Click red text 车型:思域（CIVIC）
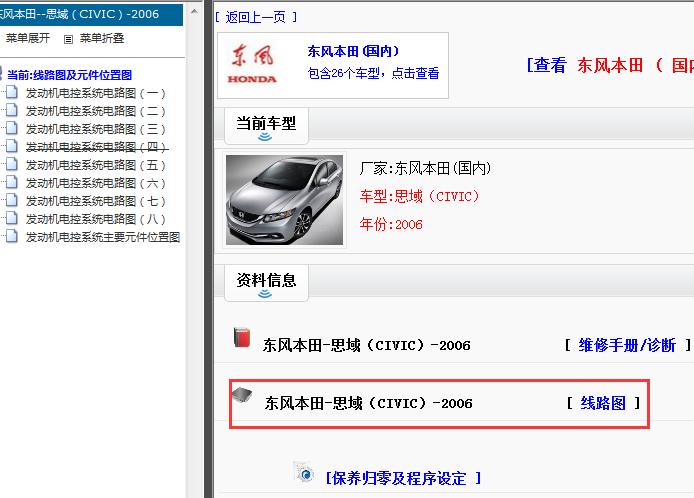Viewport: 694px width, 498px height. (420, 196)
